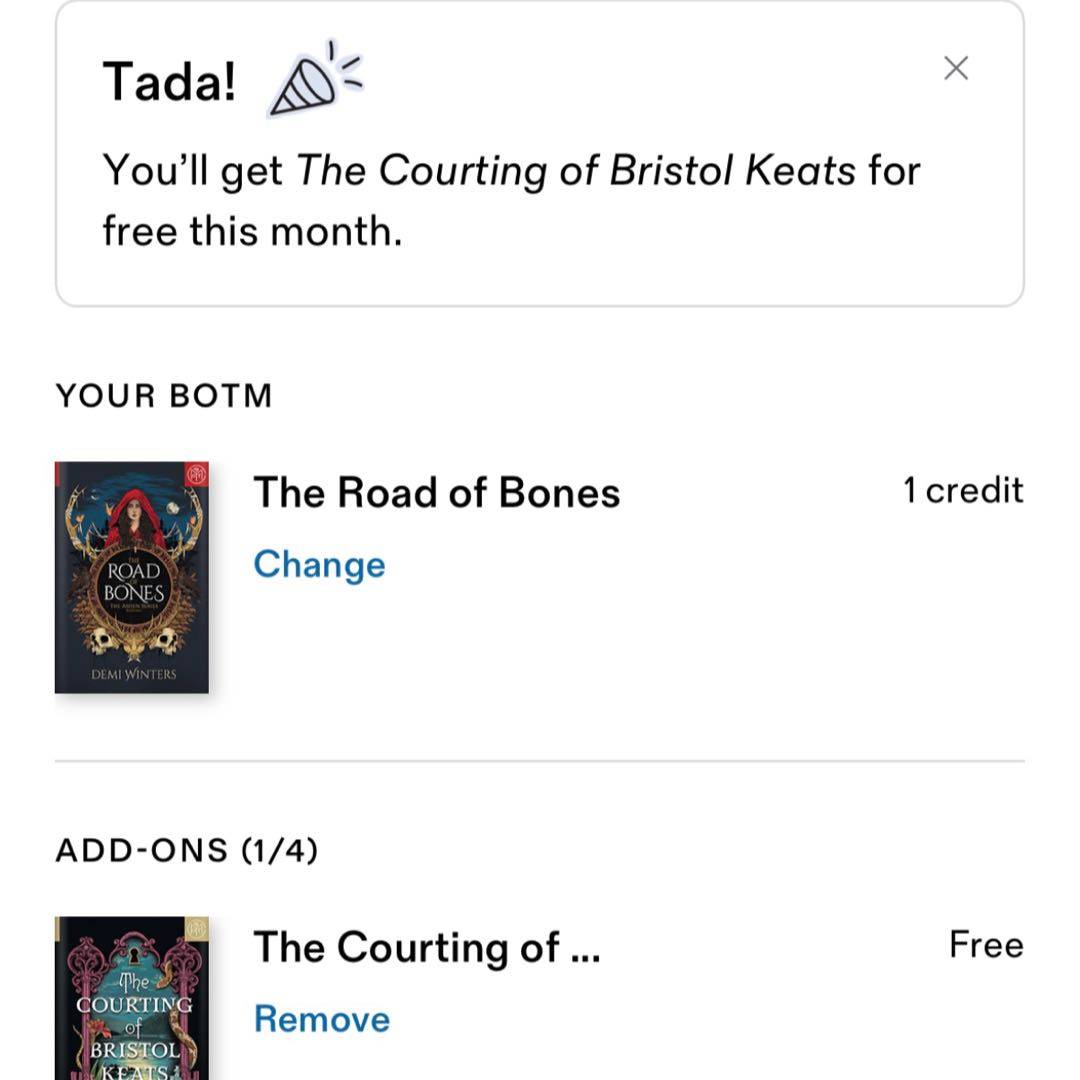Tap the YOUR BOTM section heading
This screenshot has height=1080, width=1080.
(x=164, y=396)
